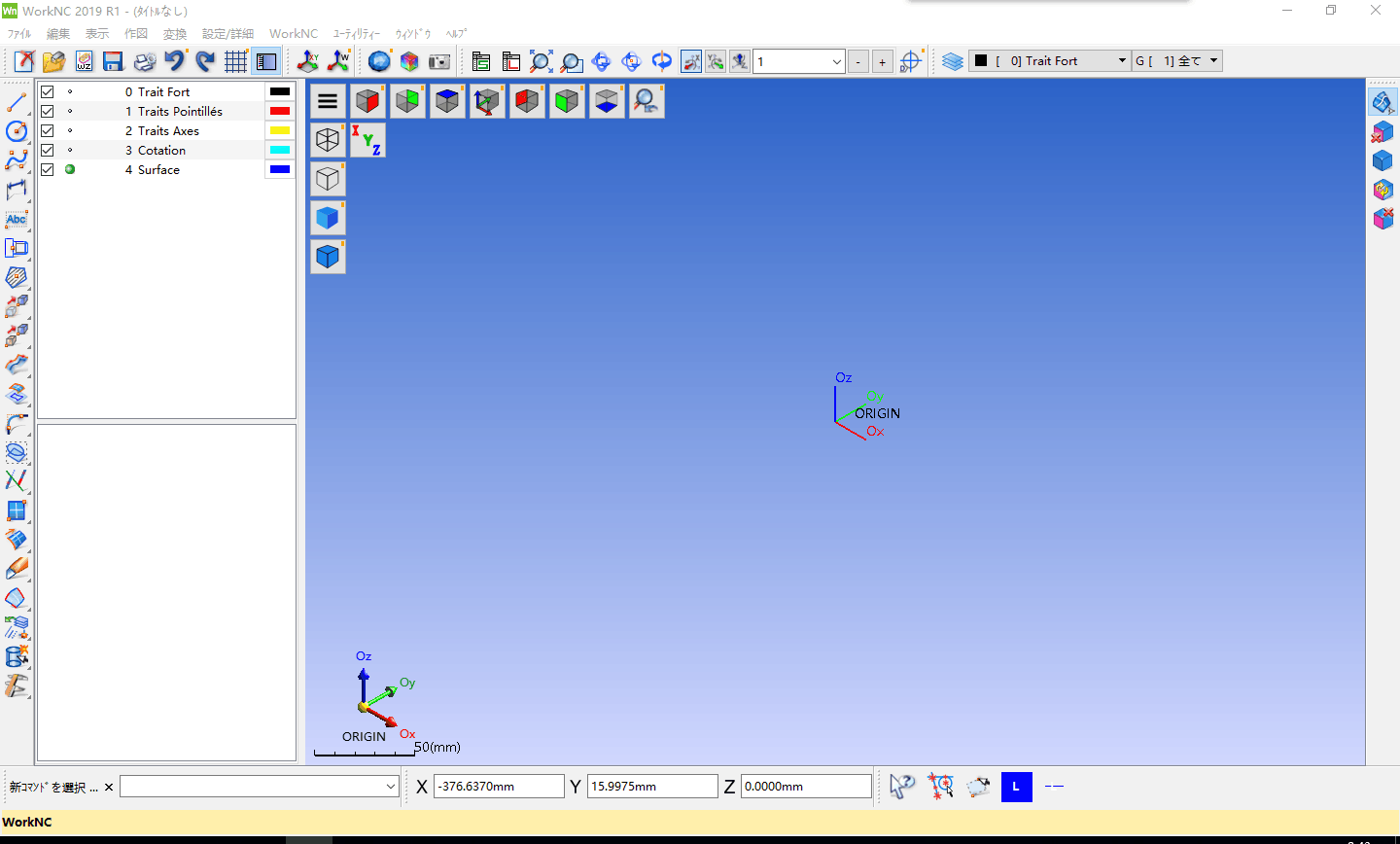Image resolution: width=1400 pixels, height=844 pixels.
Task: Click the Y coordinate input field
Action: 652,786
